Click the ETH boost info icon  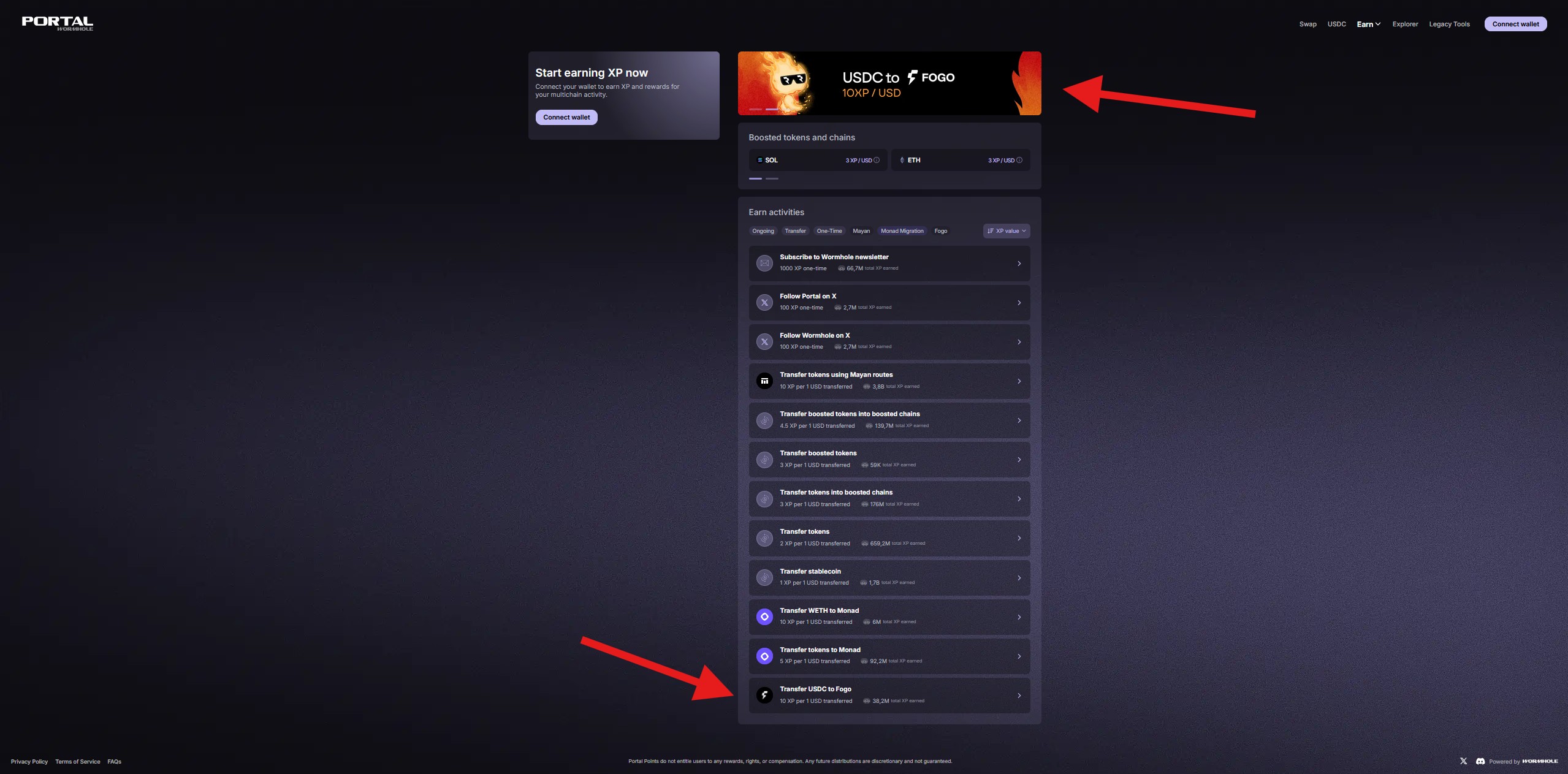click(x=1019, y=160)
